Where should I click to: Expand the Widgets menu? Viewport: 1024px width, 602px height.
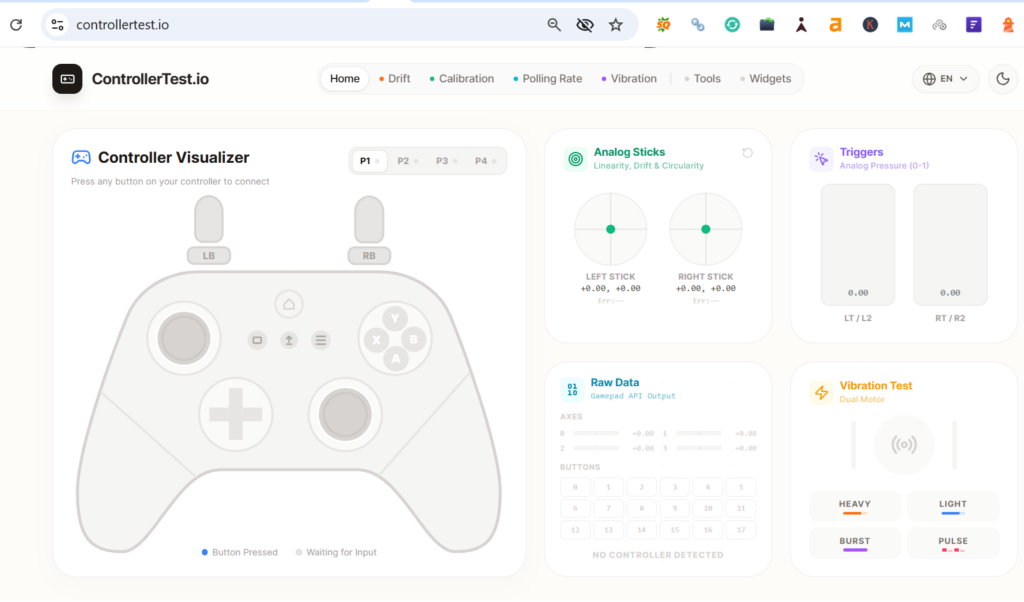(x=765, y=78)
